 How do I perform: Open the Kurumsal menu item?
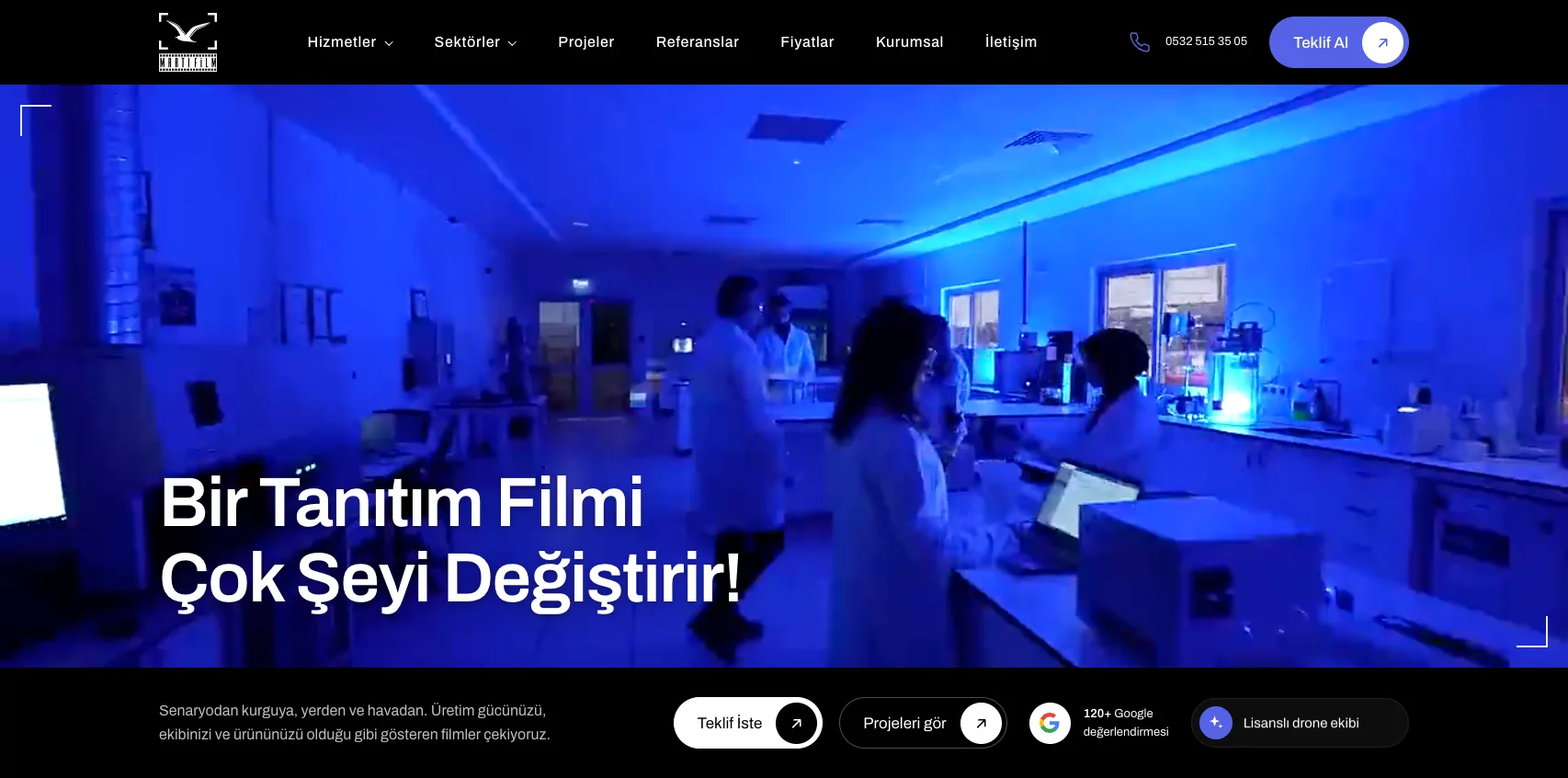(909, 42)
